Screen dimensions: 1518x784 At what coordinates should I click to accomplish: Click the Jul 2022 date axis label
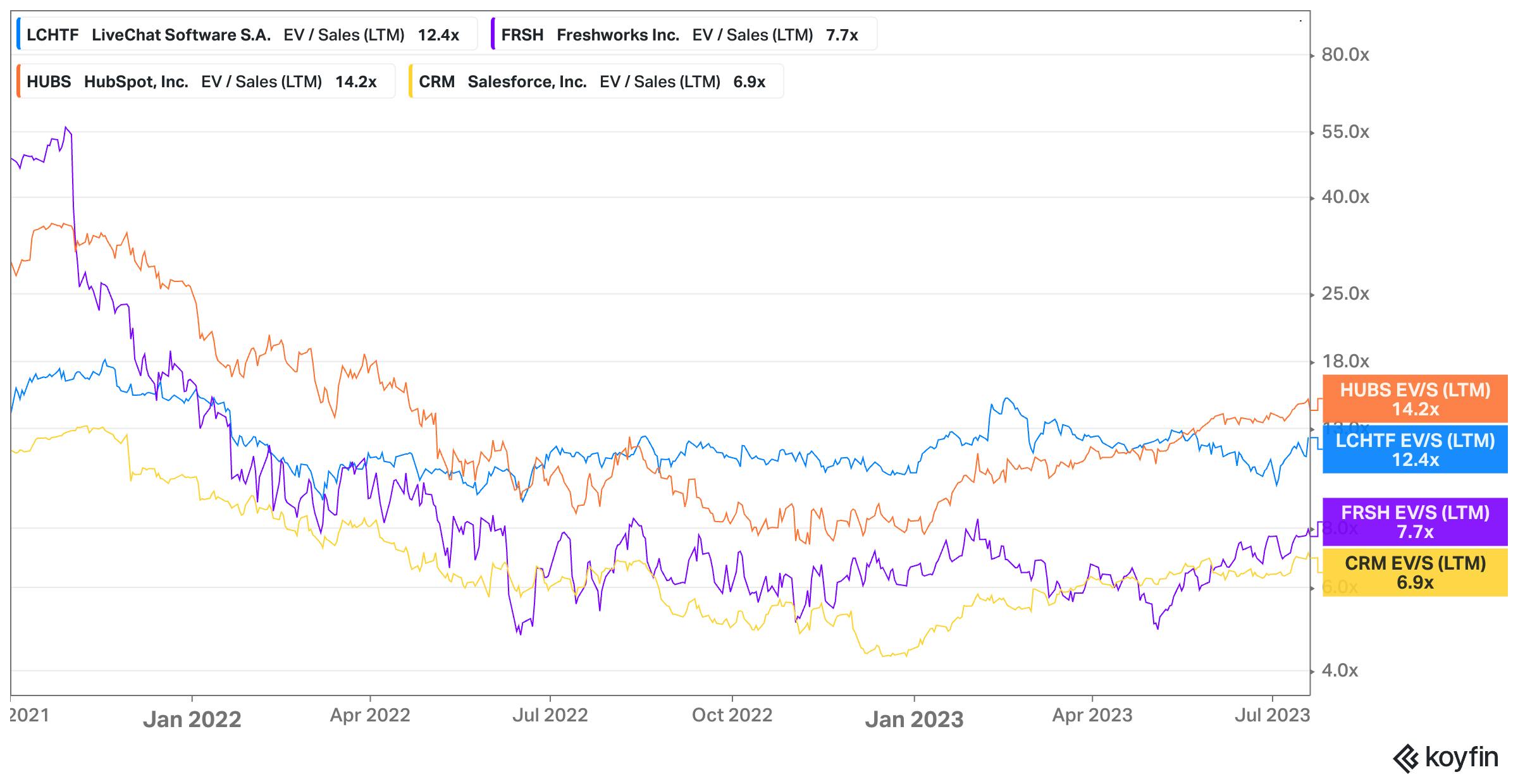click(x=550, y=715)
